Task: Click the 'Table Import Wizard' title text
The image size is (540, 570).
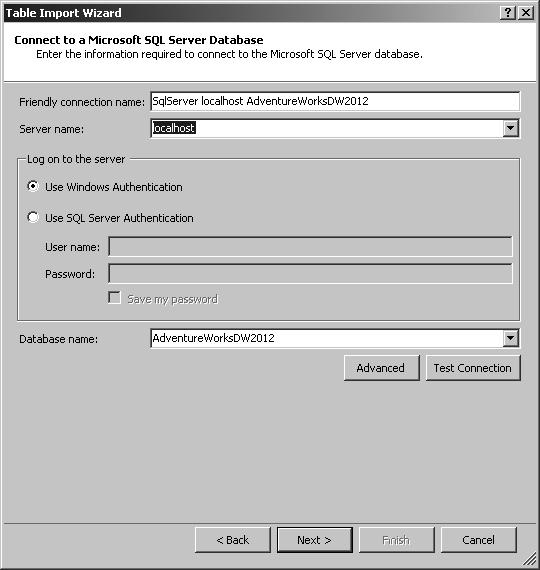Action: point(64,13)
